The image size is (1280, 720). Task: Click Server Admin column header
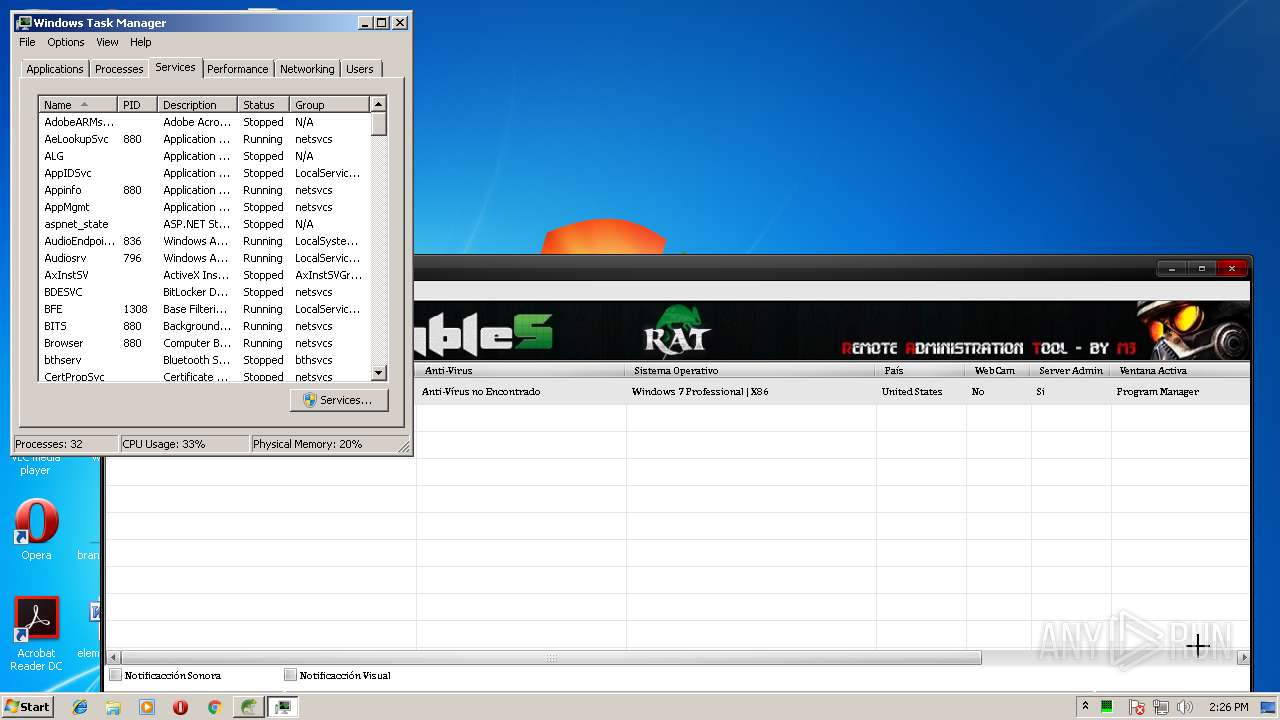click(1070, 370)
